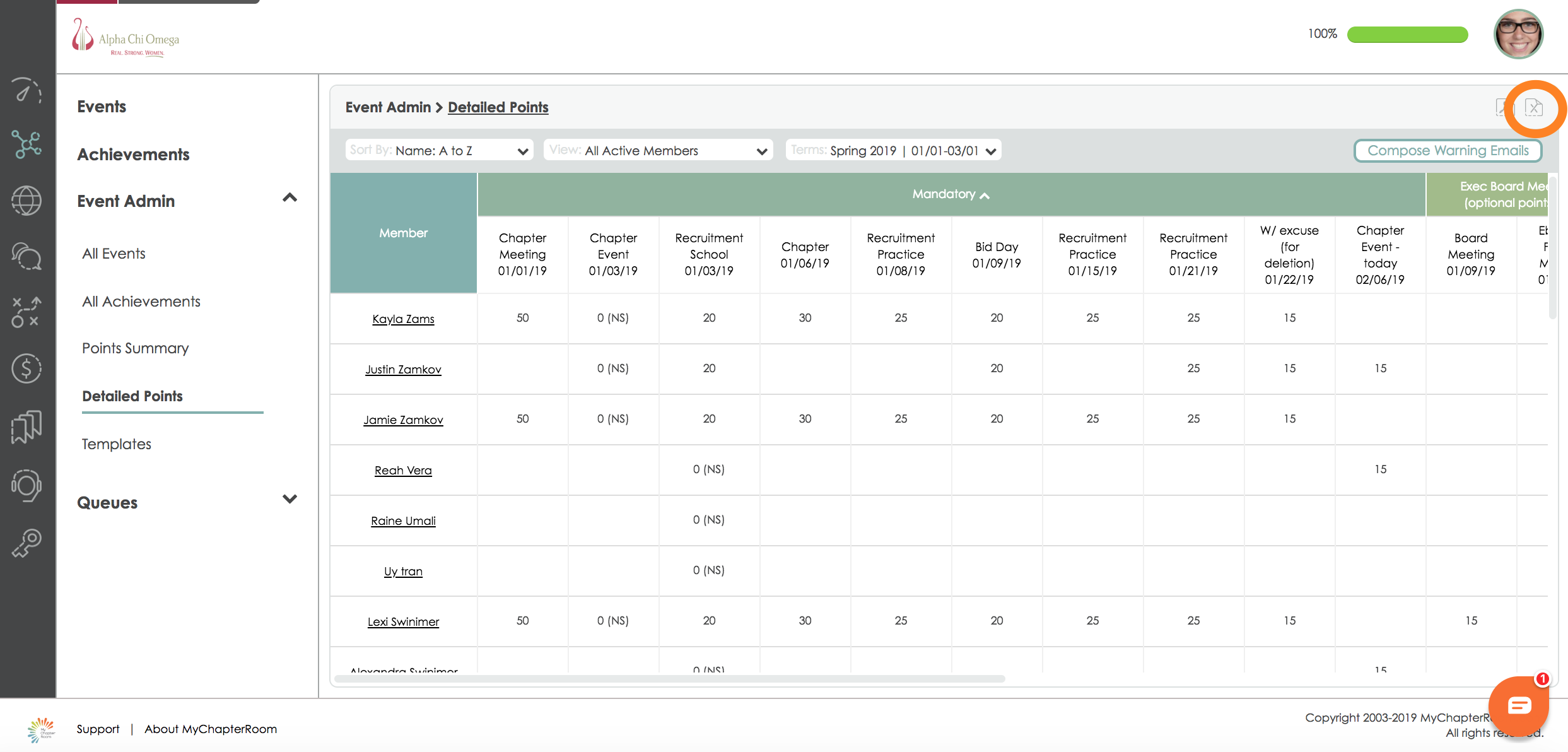Select the network nodes sidebar icon
1568x752 pixels.
(26, 144)
